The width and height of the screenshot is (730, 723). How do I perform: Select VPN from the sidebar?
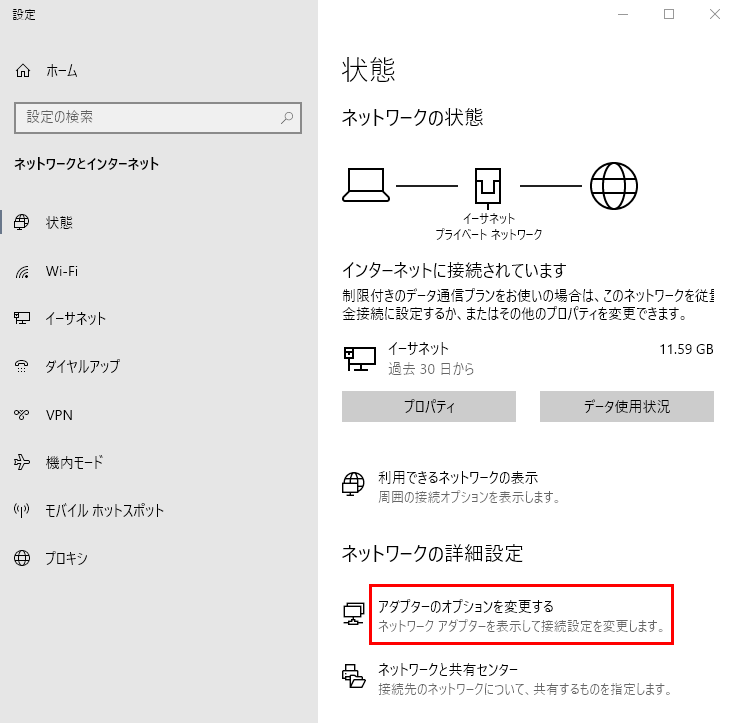59,415
